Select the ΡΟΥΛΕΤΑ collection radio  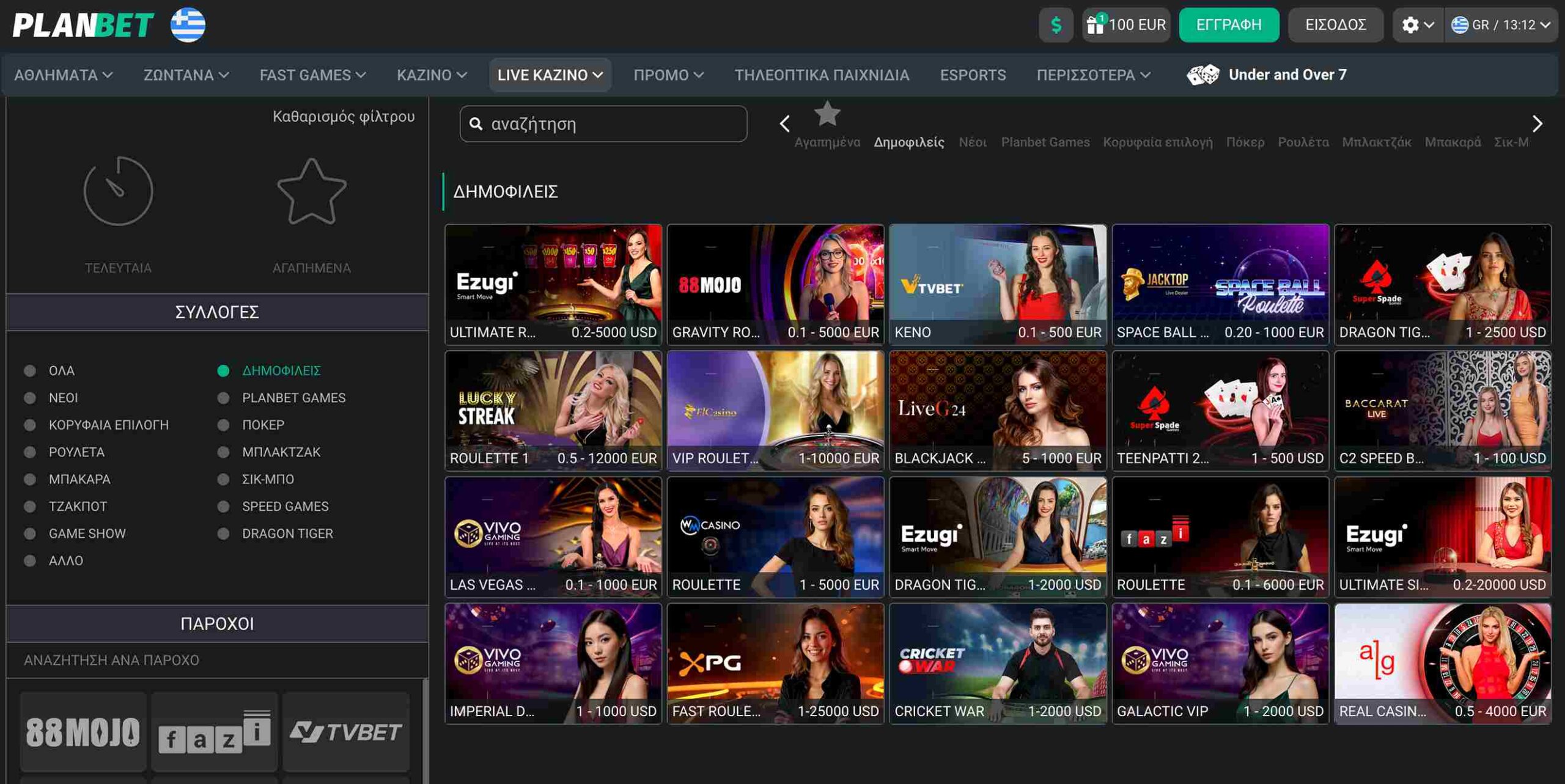pyautogui.click(x=29, y=452)
